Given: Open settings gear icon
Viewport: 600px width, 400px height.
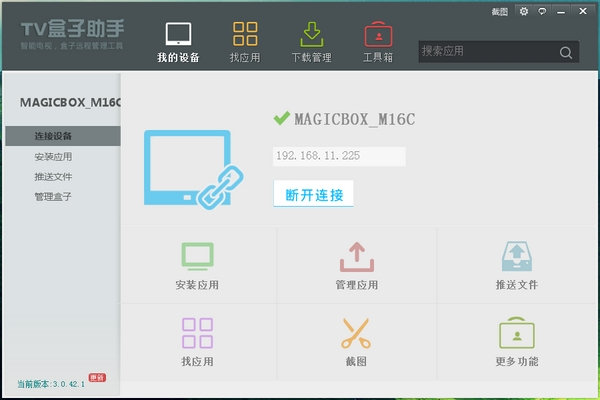Looking at the screenshot, I should [524, 11].
